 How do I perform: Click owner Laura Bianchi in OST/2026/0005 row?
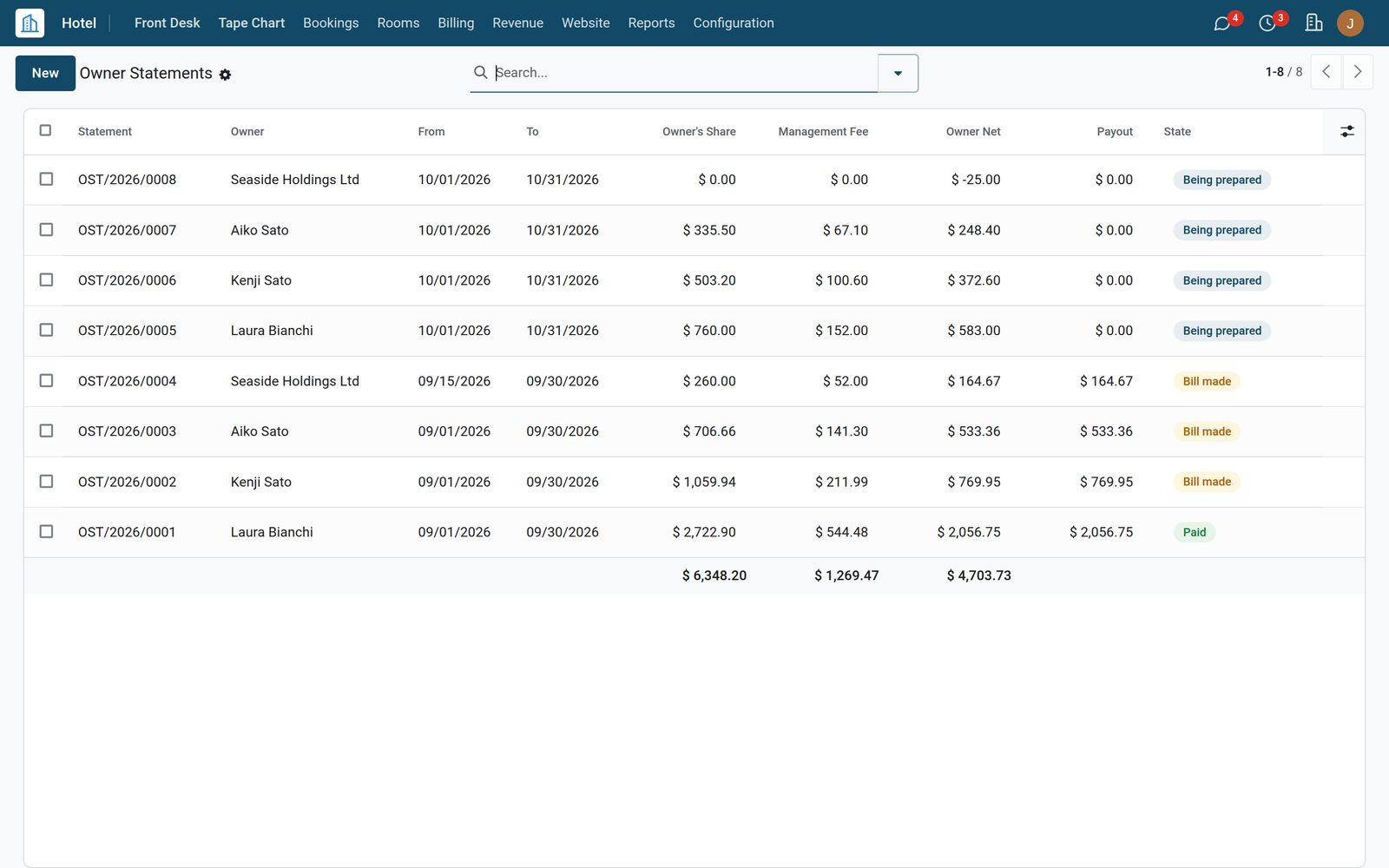[x=272, y=331]
